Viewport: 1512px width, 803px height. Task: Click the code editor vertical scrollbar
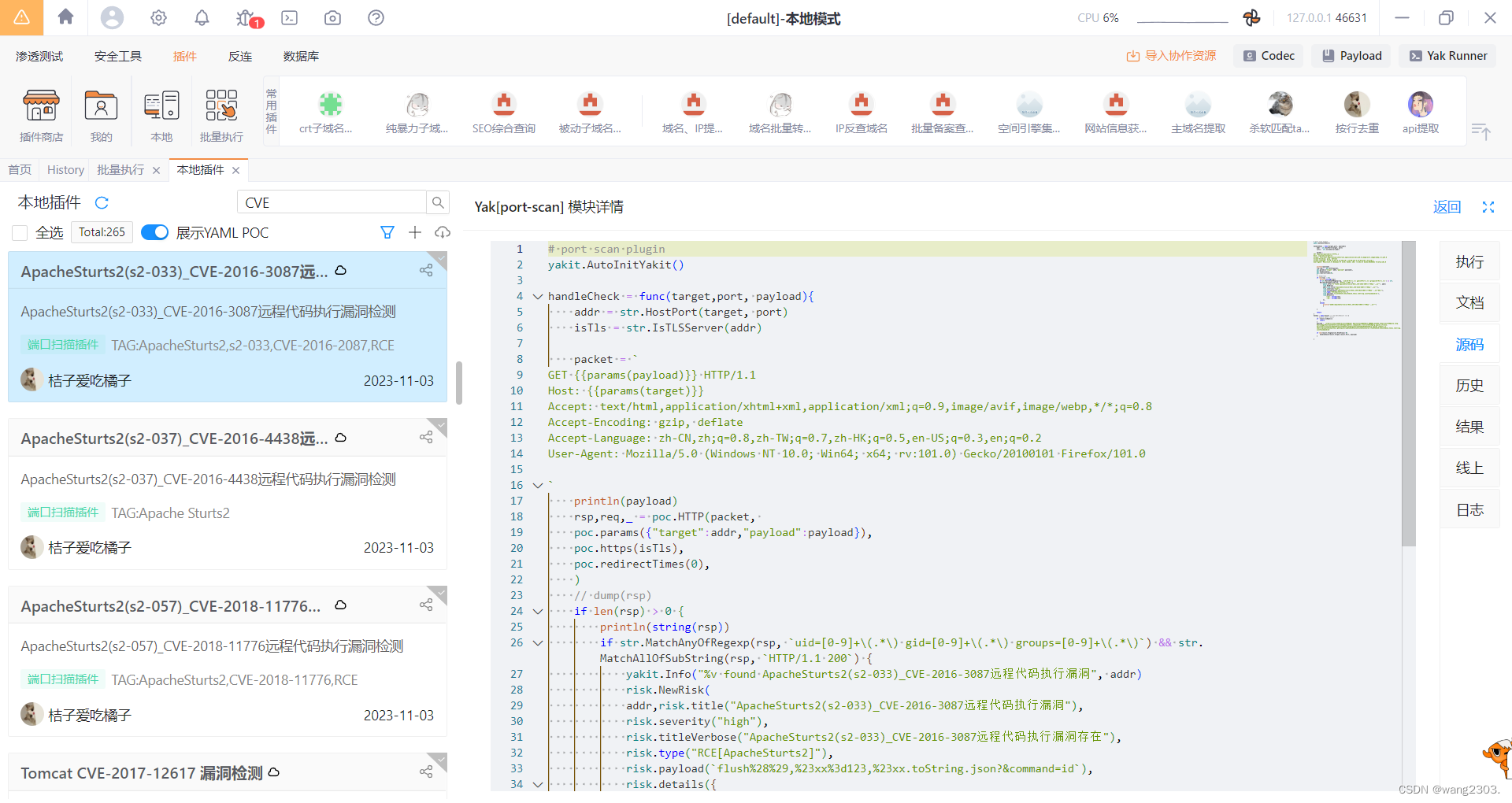coord(1409,394)
